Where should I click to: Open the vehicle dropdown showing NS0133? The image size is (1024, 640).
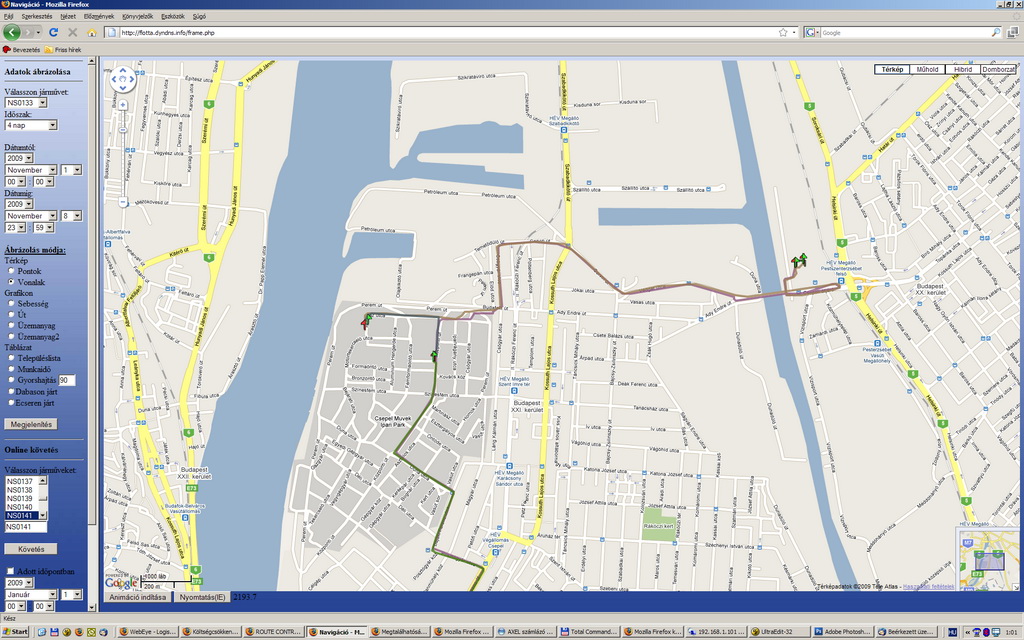pos(26,102)
